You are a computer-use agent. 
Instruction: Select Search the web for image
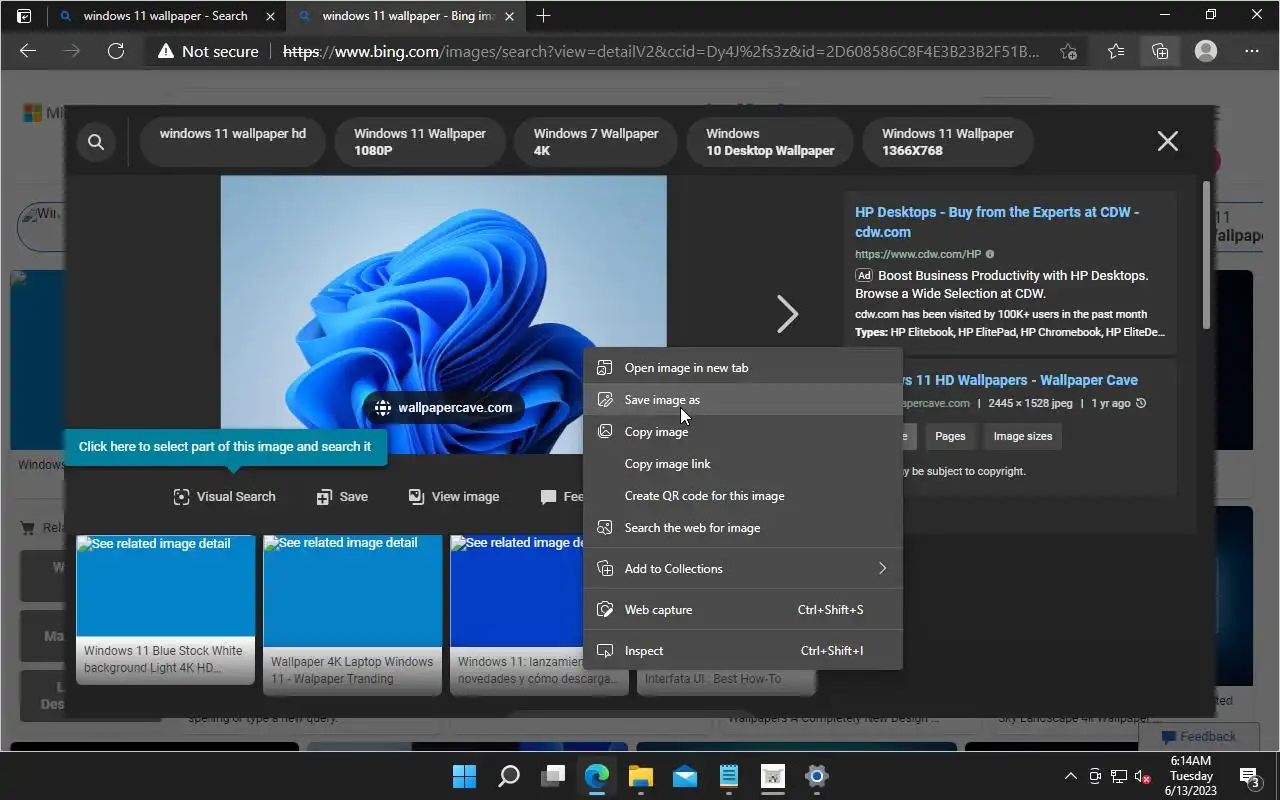click(x=742, y=528)
